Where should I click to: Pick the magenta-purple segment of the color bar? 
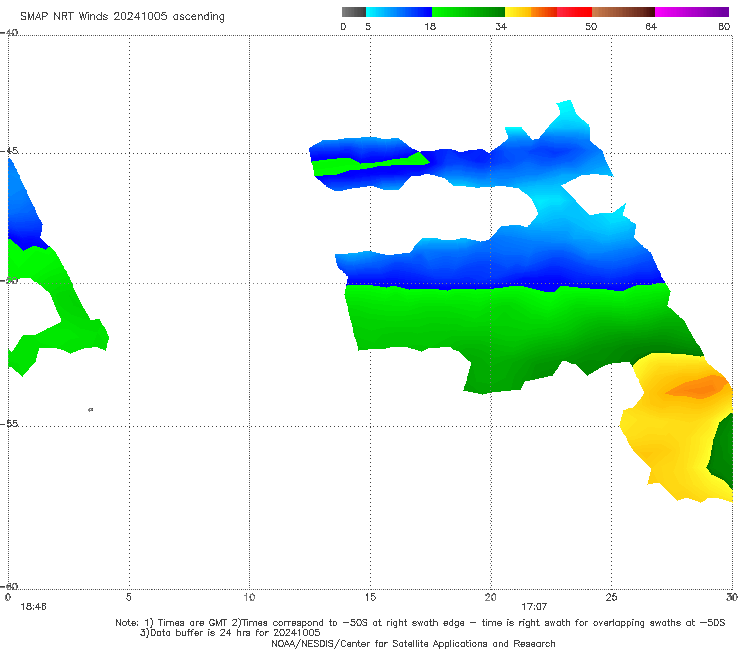[692, 12]
